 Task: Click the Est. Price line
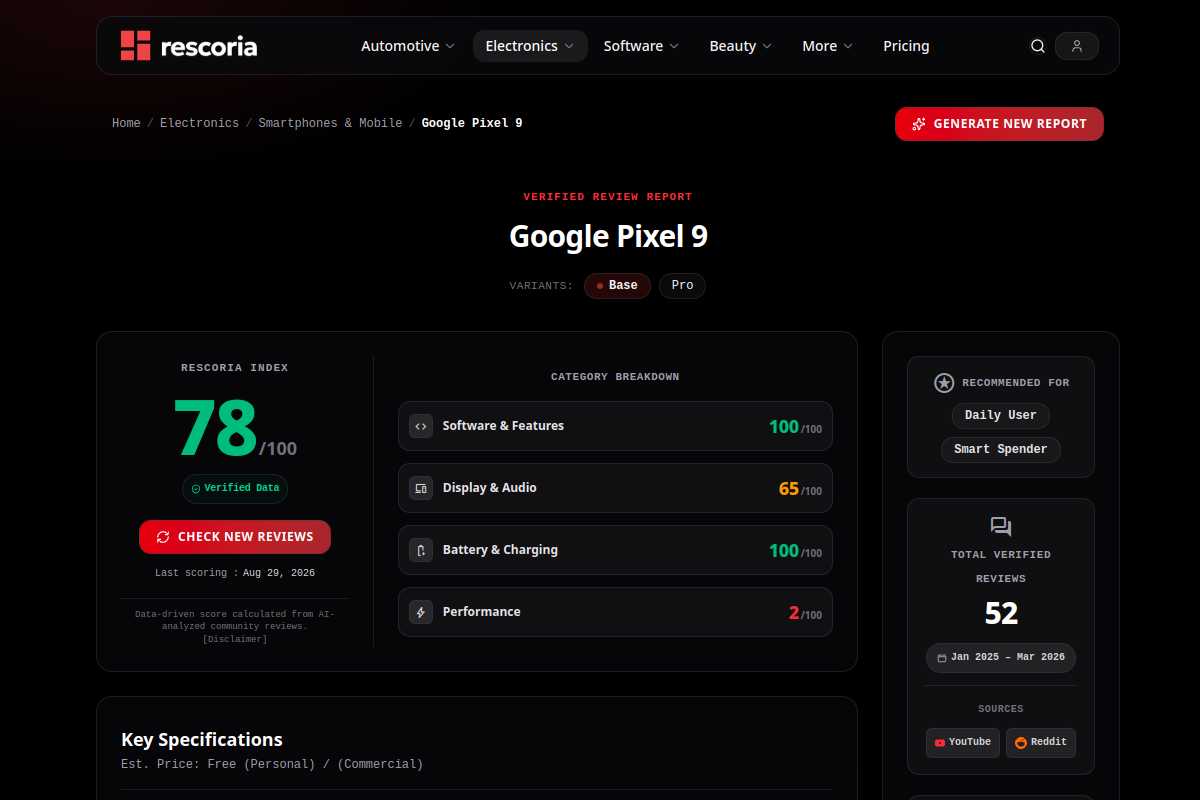272,764
